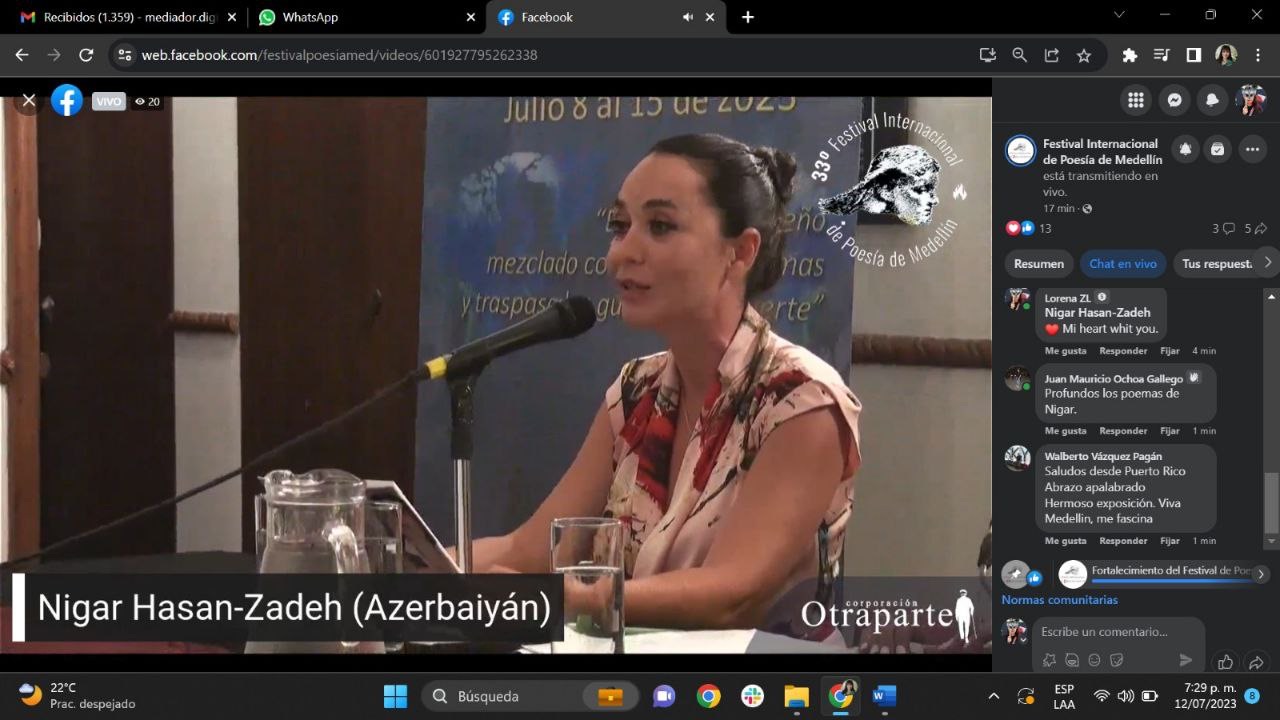
Task: Select the Chat en vivo tab
Action: click(1122, 264)
